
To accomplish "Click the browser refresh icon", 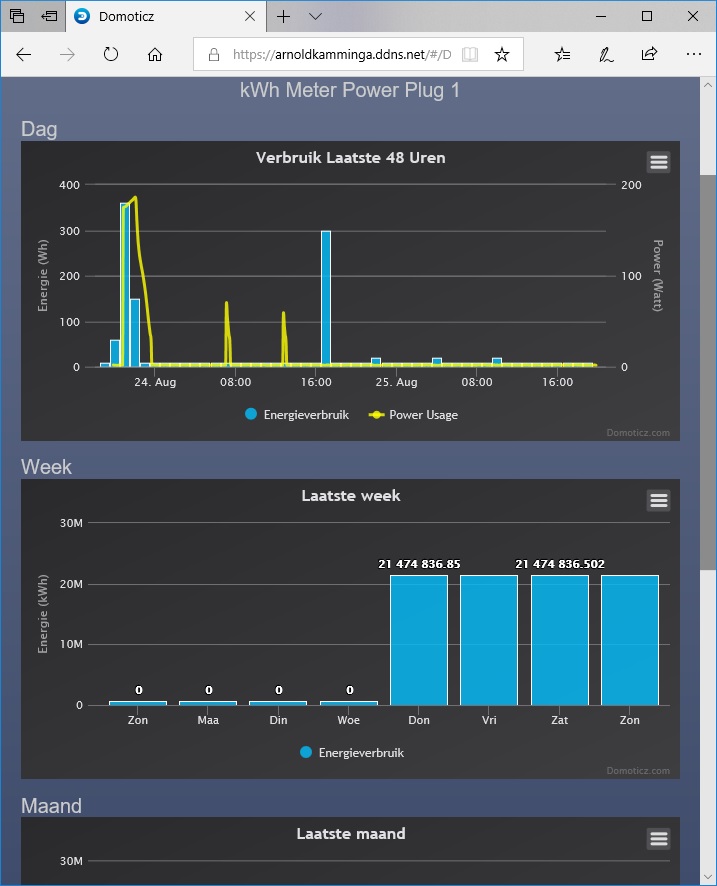I will pyautogui.click(x=111, y=54).
